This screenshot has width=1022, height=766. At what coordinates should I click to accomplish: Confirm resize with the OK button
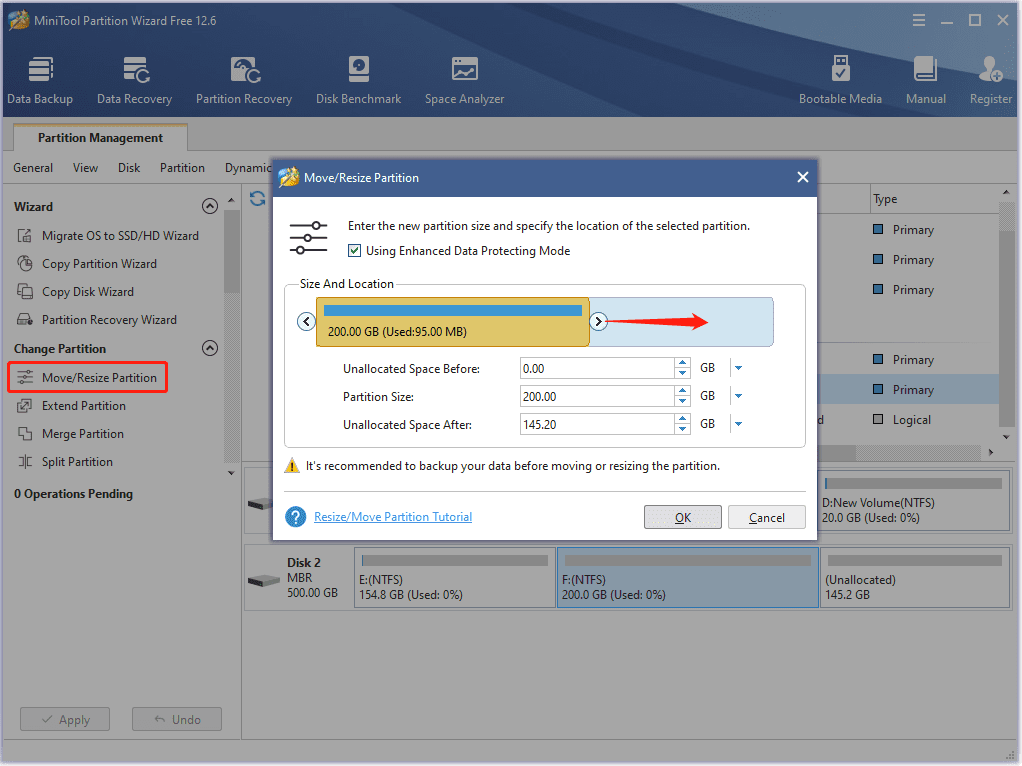click(x=683, y=517)
